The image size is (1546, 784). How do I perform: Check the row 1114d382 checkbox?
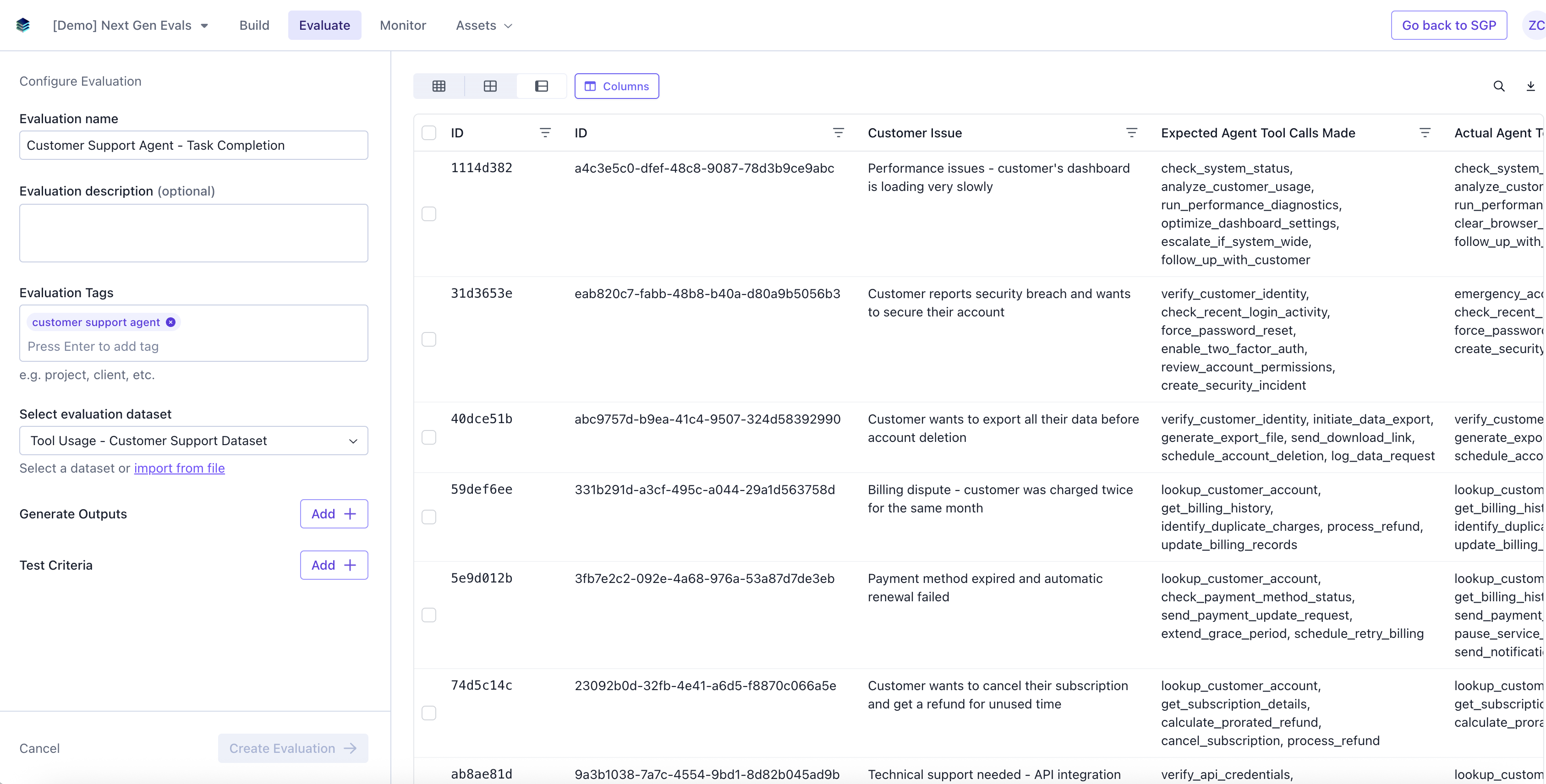(428, 213)
